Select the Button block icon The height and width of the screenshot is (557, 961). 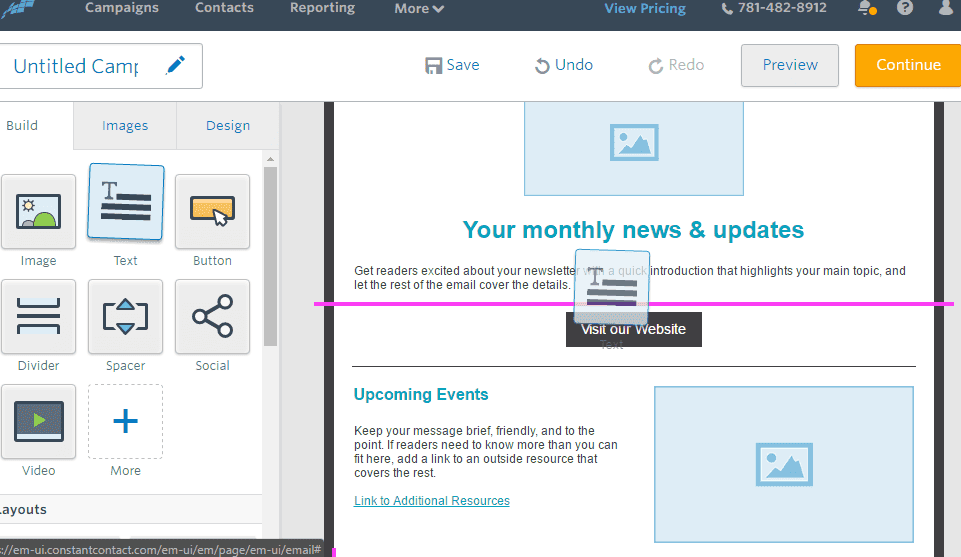point(212,212)
